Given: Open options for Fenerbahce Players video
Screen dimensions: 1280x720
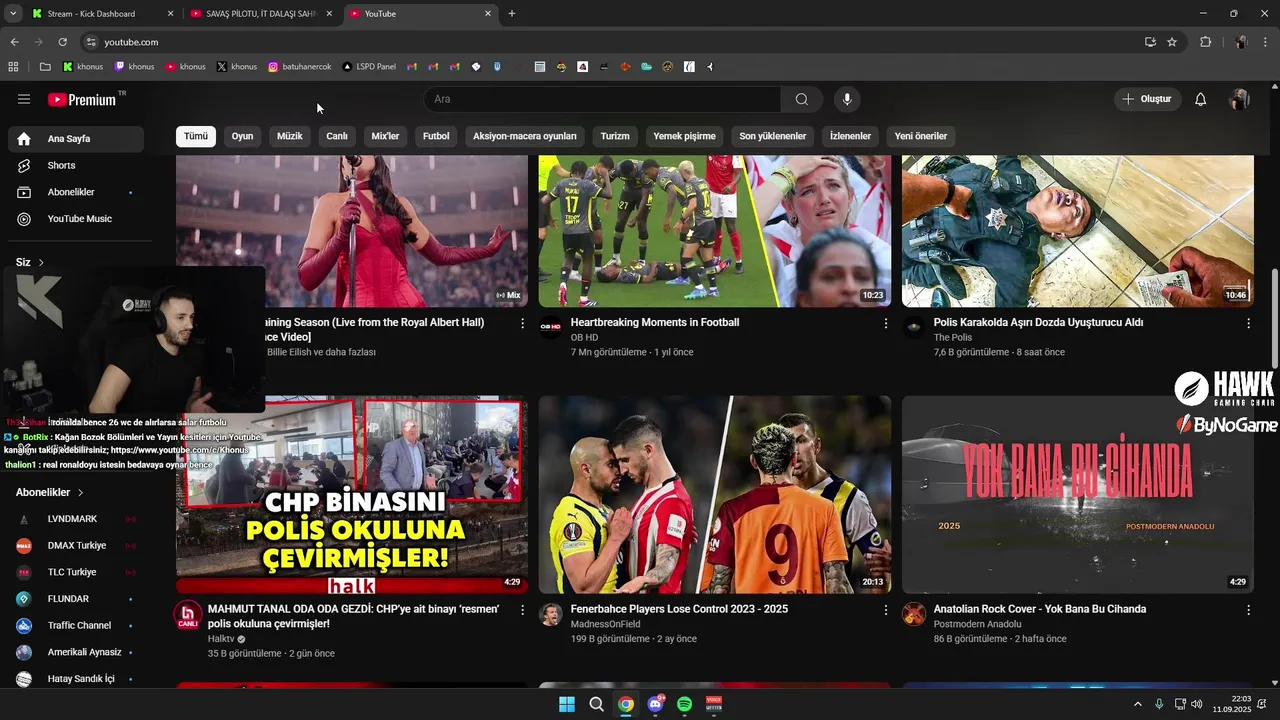Looking at the screenshot, I should (885, 609).
